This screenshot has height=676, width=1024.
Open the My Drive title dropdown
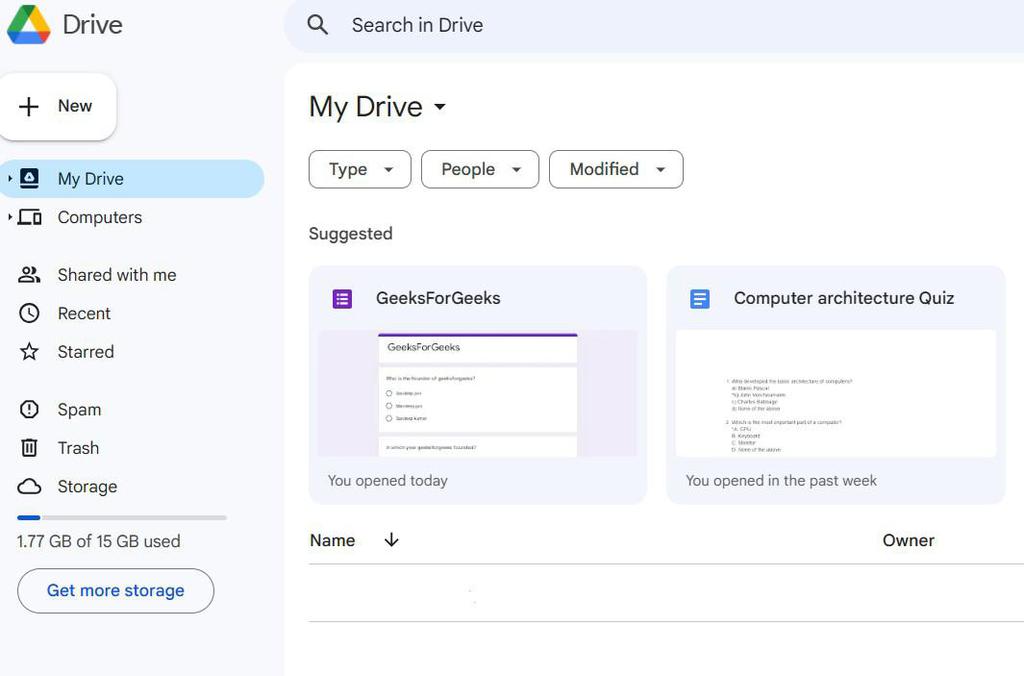439,107
